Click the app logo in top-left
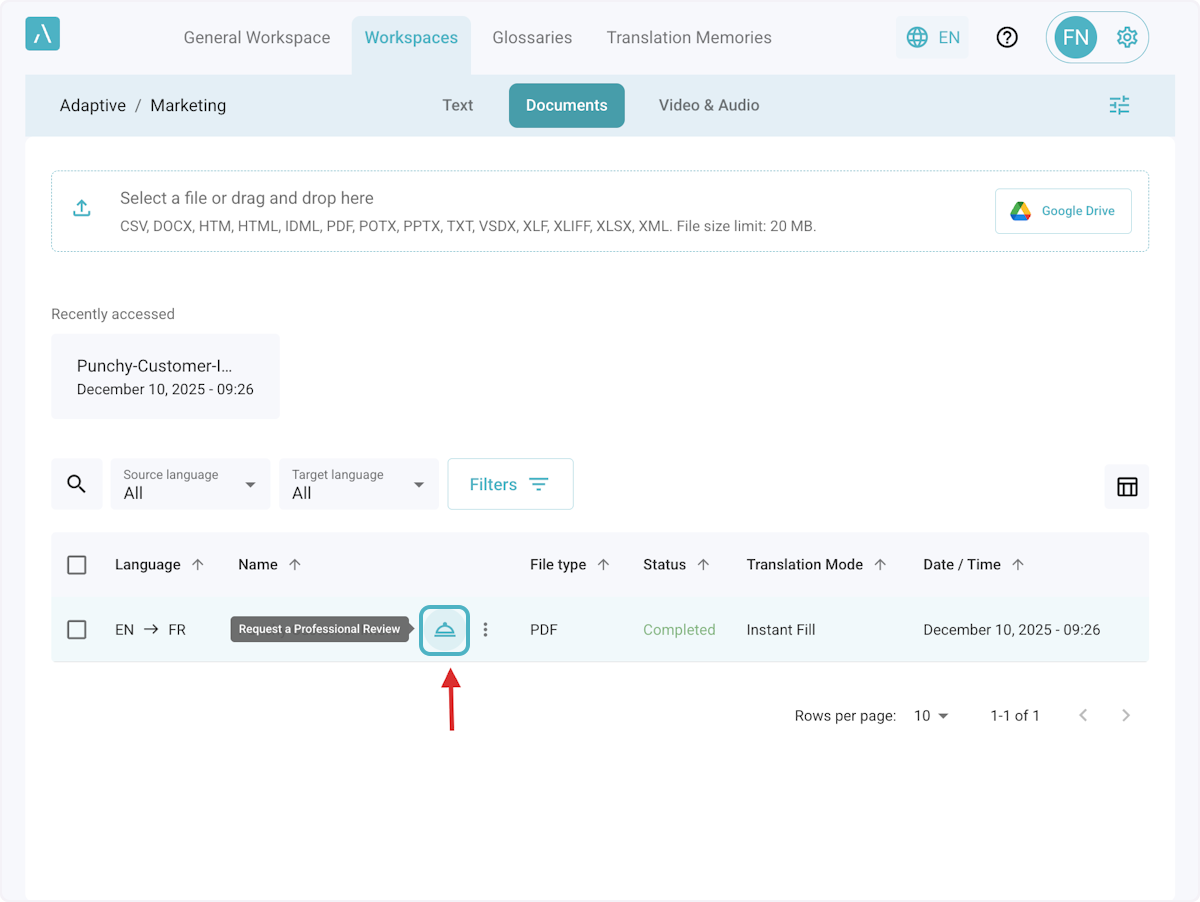 pos(43,34)
